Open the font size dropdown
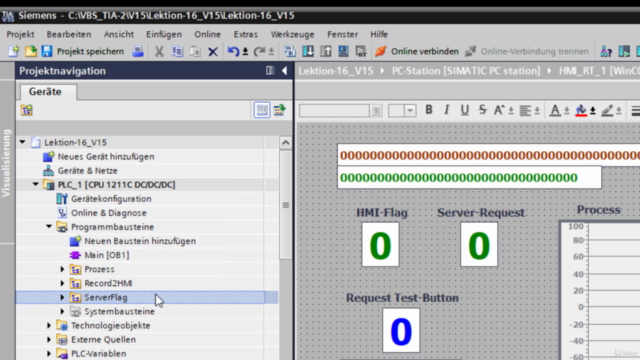This screenshot has width=640, height=360. pyautogui.click(x=410, y=111)
